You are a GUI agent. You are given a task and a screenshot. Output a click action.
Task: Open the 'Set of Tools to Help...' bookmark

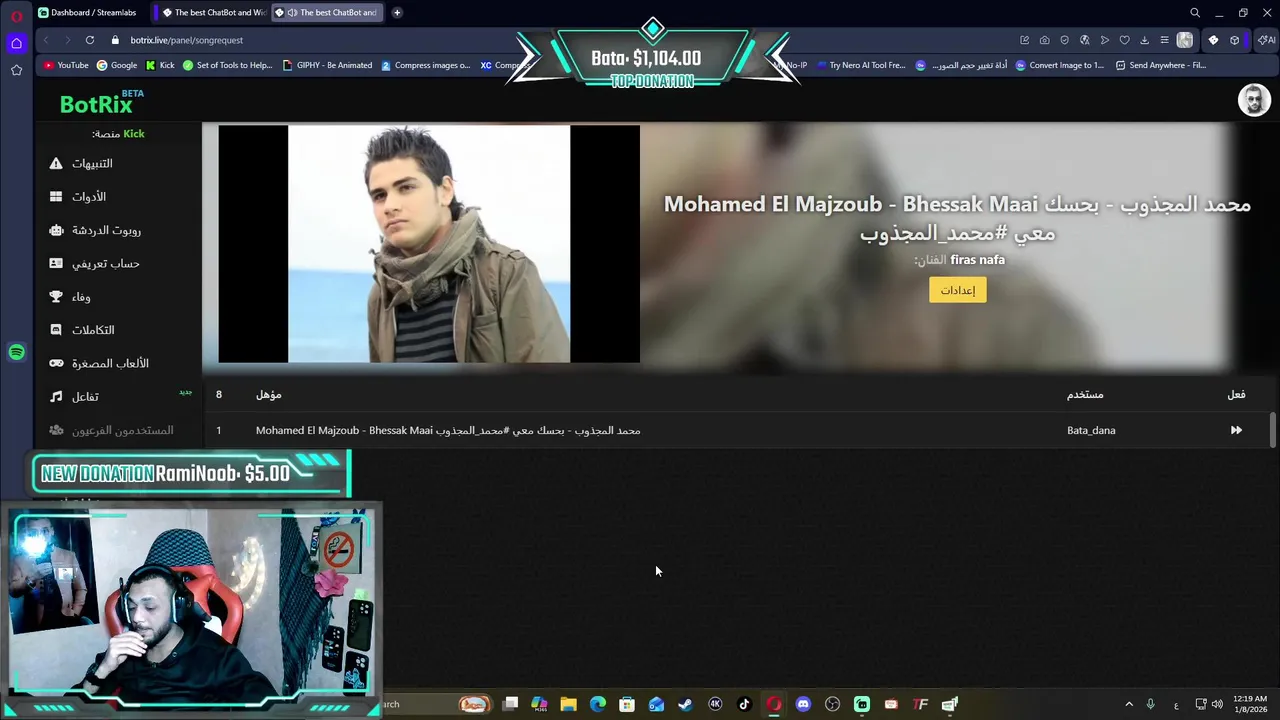pyautogui.click(x=226, y=65)
